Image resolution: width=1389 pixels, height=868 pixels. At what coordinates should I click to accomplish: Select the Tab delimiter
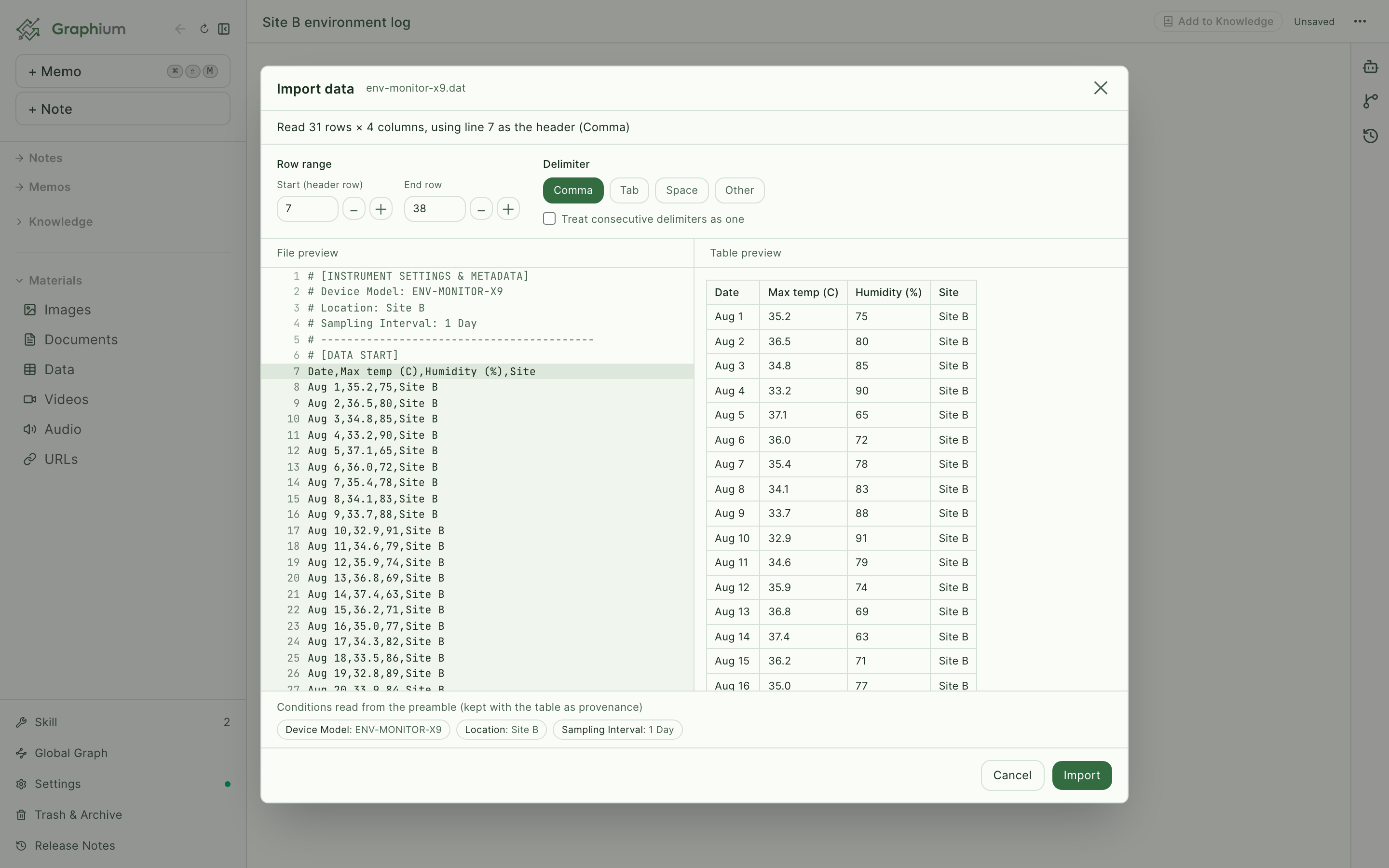tap(629, 190)
